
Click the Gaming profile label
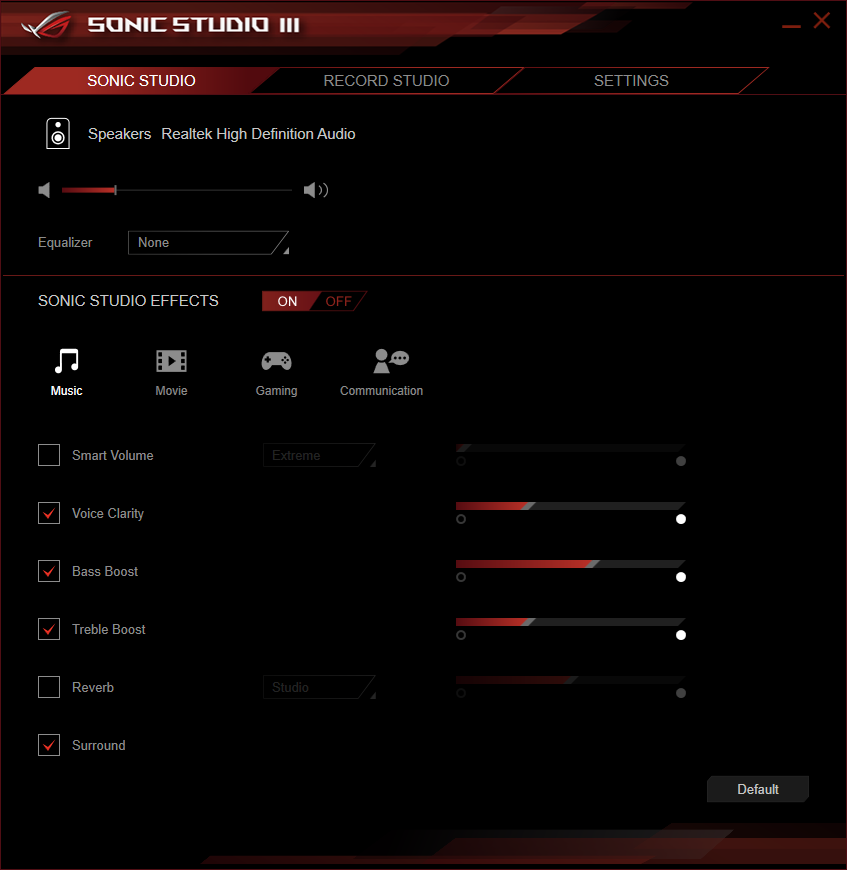tap(276, 391)
